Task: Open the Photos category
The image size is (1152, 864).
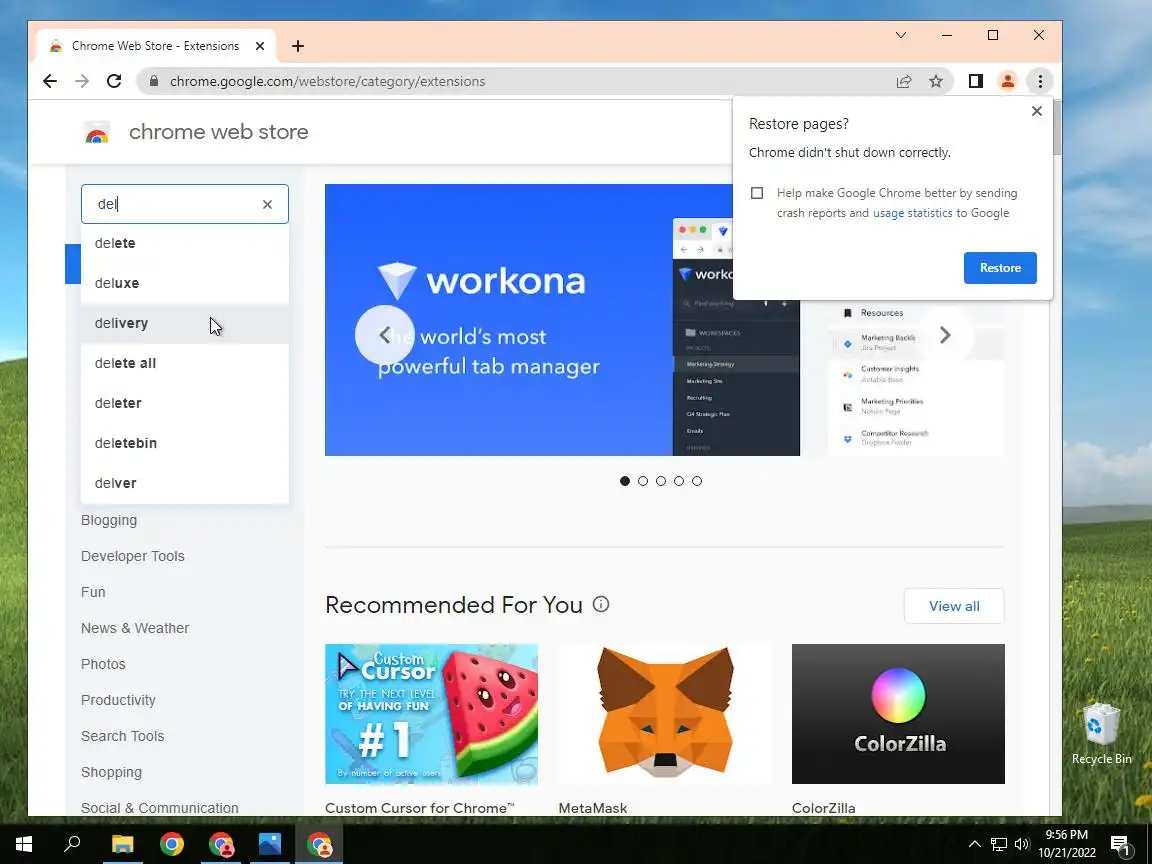Action: click(103, 664)
